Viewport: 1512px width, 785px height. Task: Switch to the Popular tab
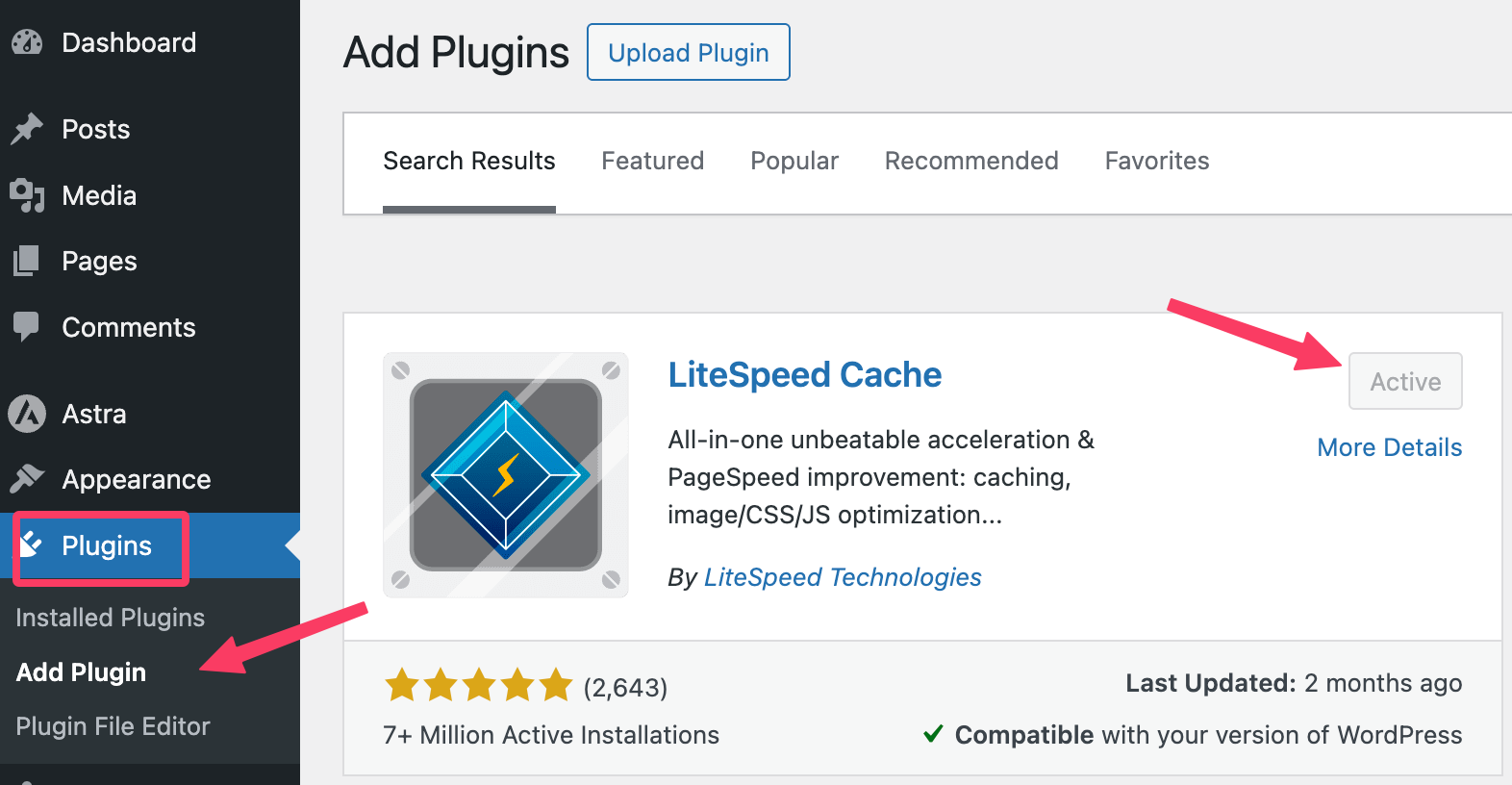pos(794,161)
